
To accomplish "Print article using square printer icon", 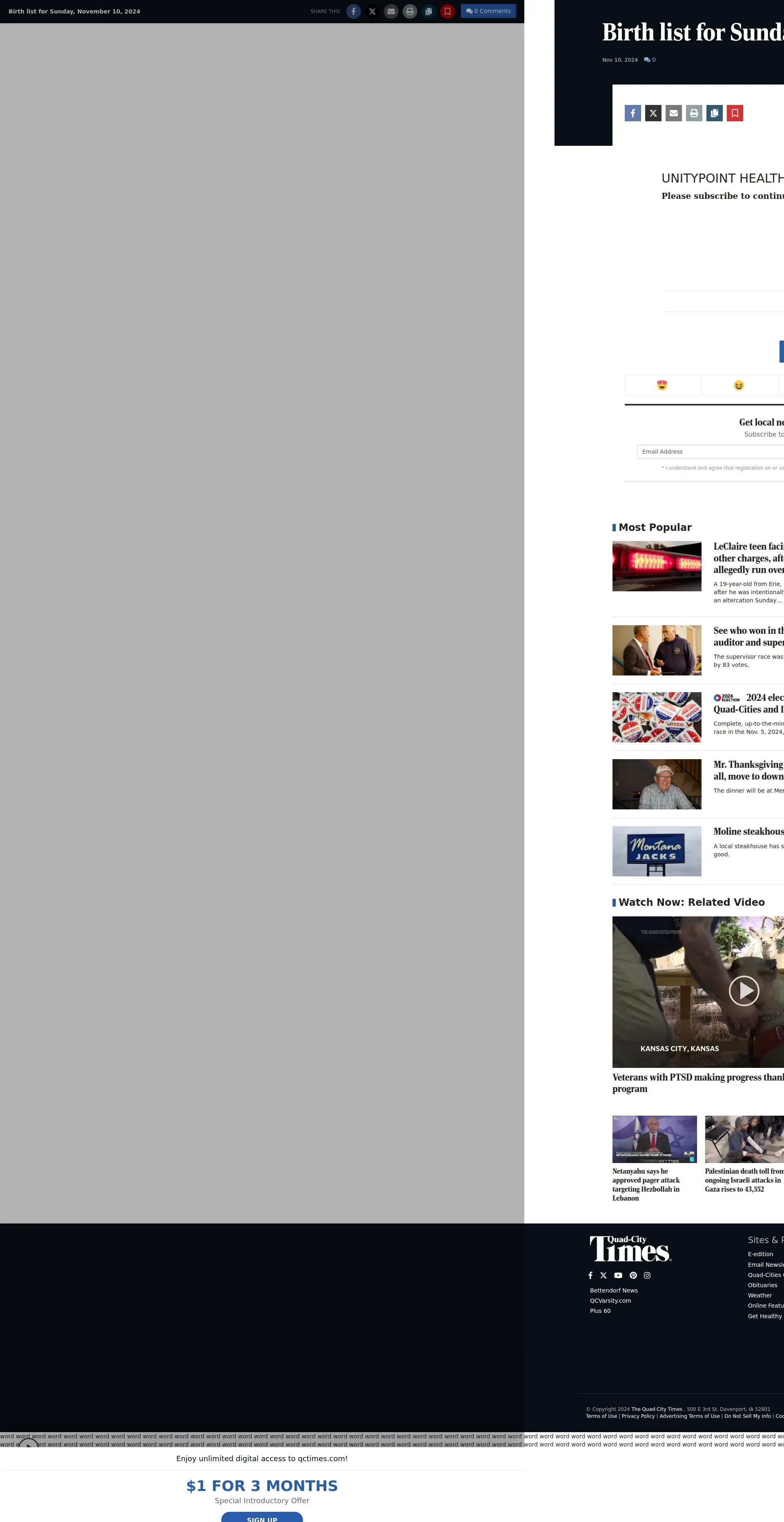I will [694, 113].
